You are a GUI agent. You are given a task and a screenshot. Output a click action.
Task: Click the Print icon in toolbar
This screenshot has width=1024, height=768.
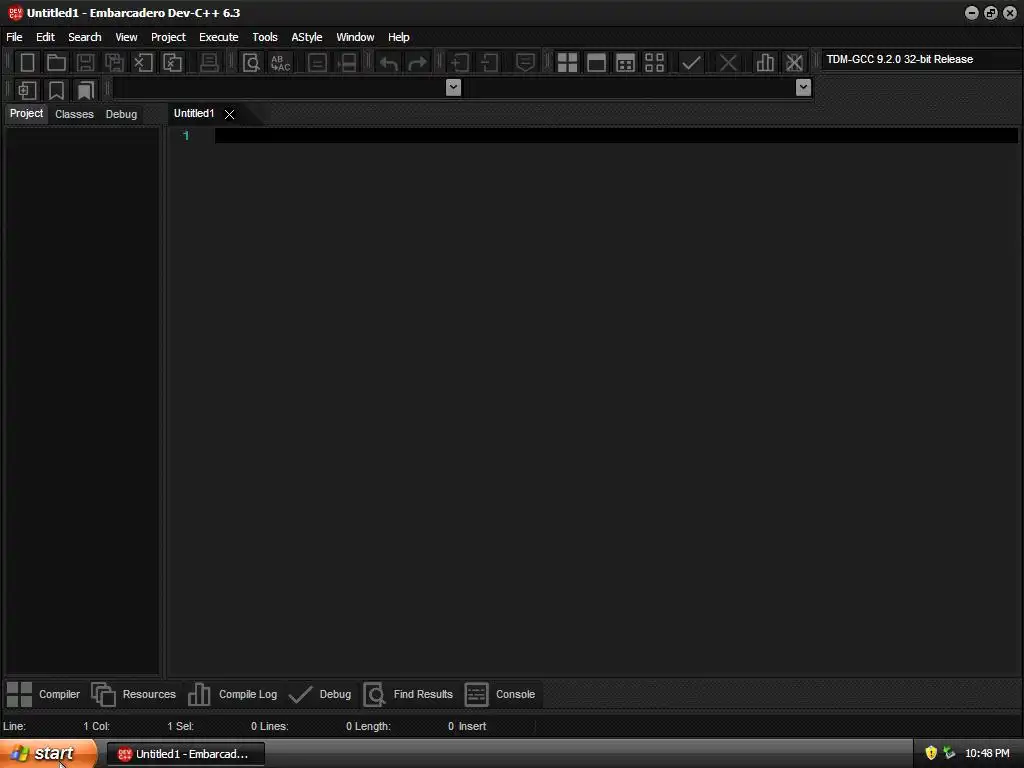pyautogui.click(x=209, y=63)
